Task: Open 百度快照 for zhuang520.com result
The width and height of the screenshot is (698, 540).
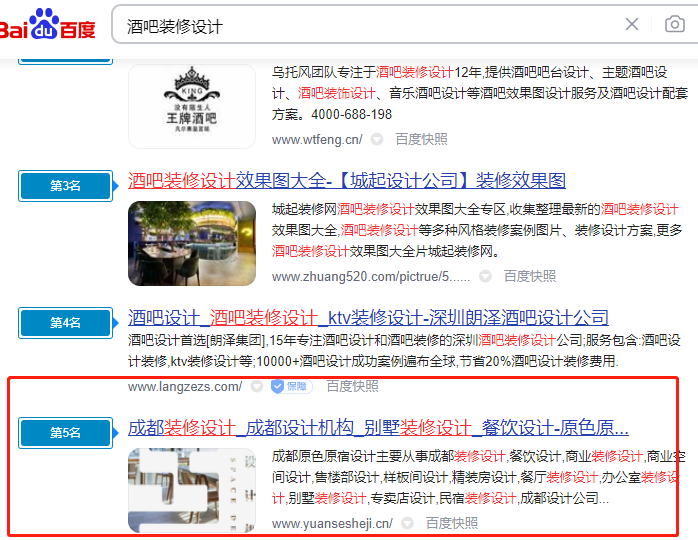Action: (529, 276)
